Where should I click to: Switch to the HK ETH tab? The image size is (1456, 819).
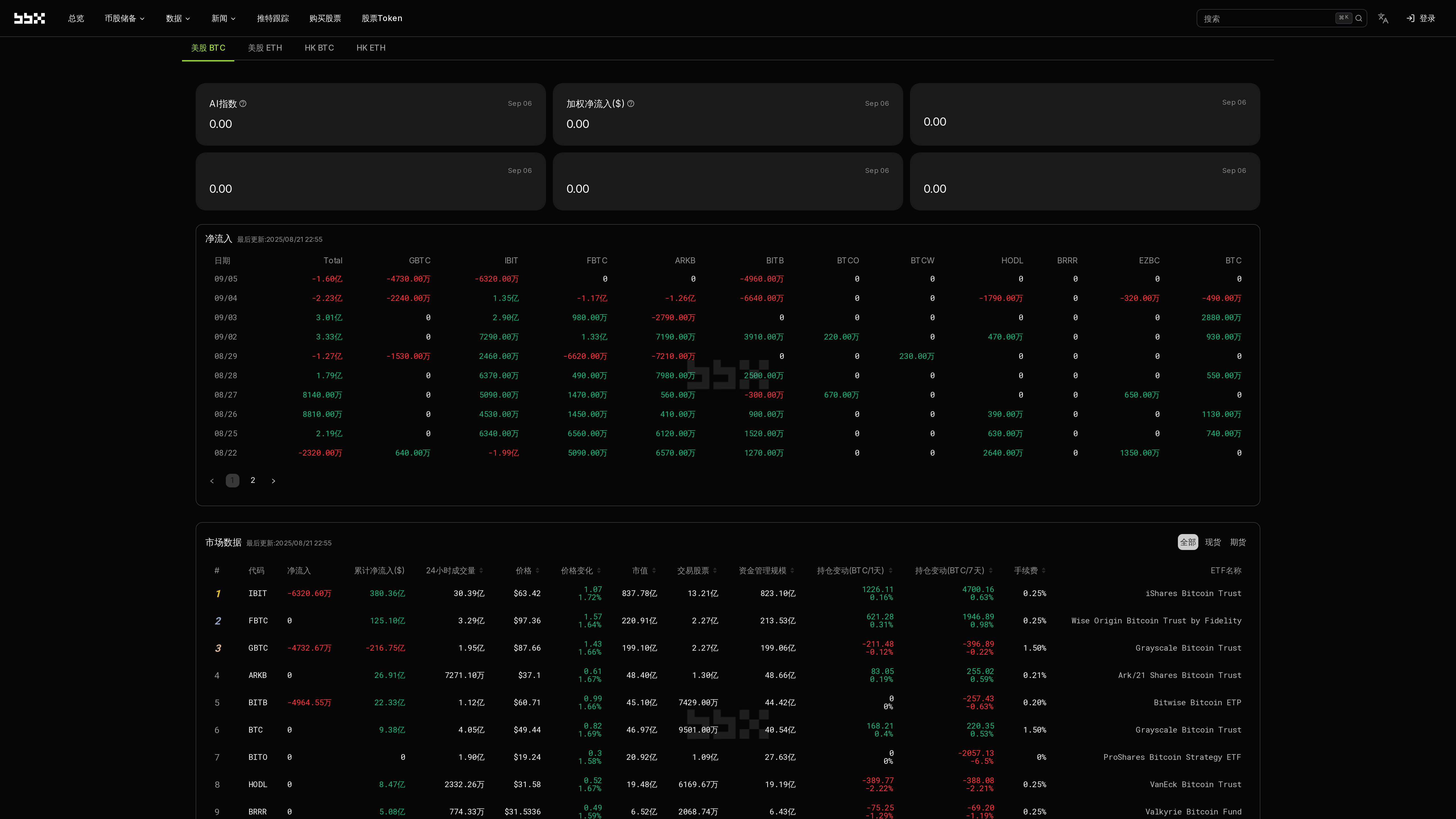[371, 47]
